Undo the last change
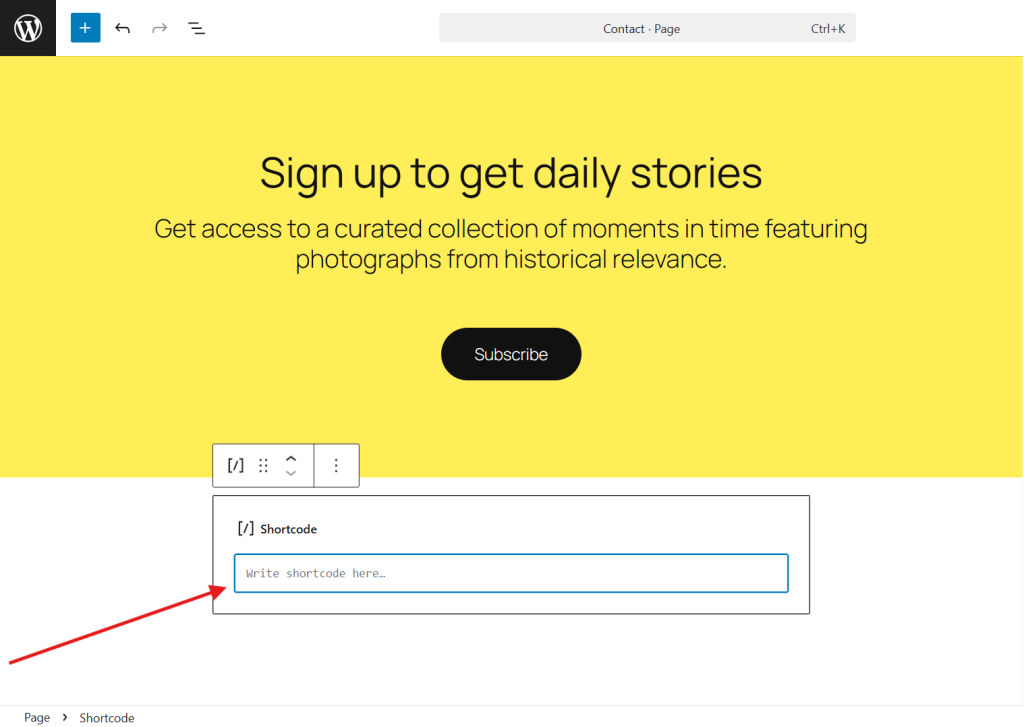 122,28
